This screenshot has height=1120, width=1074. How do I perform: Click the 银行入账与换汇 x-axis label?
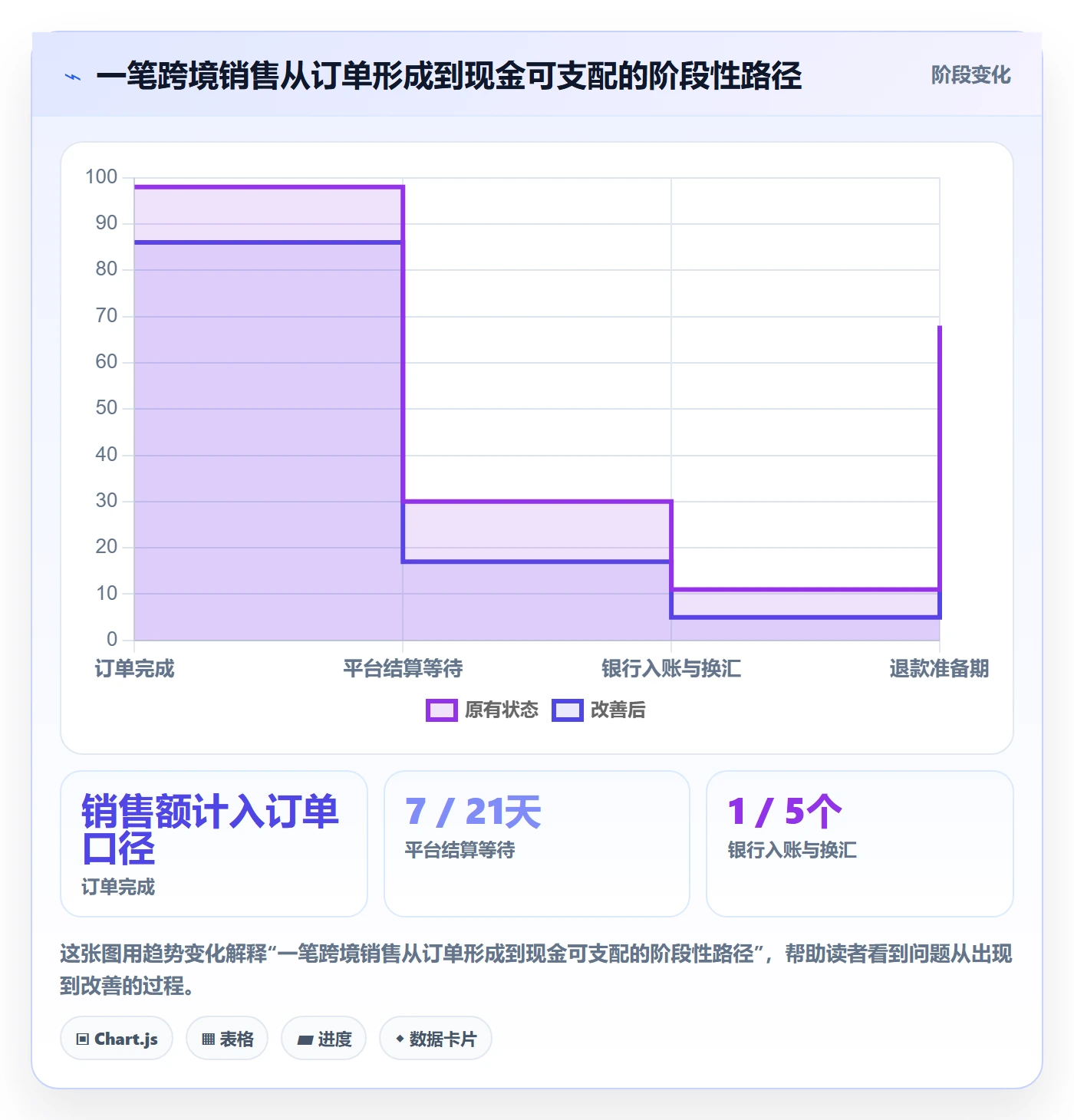pyautogui.click(x=671, y=669)
